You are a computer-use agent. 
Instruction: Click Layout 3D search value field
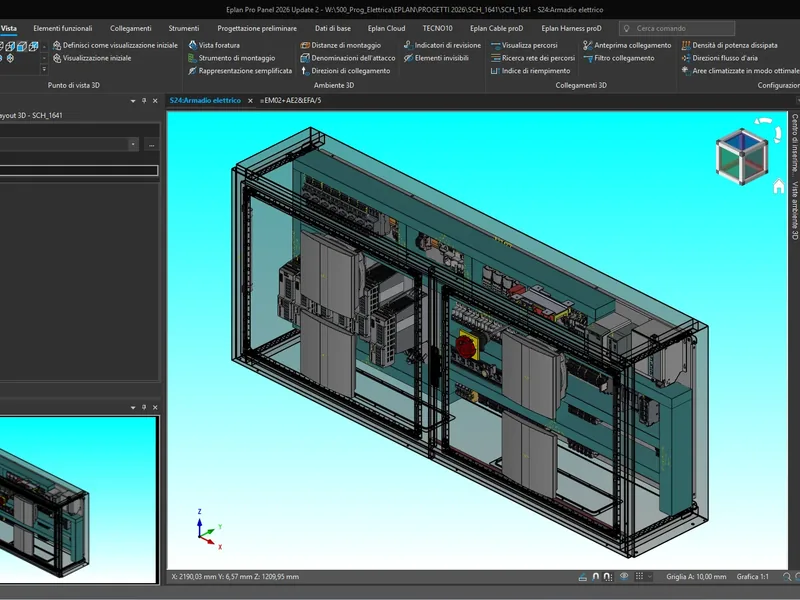tap(79, 170)
